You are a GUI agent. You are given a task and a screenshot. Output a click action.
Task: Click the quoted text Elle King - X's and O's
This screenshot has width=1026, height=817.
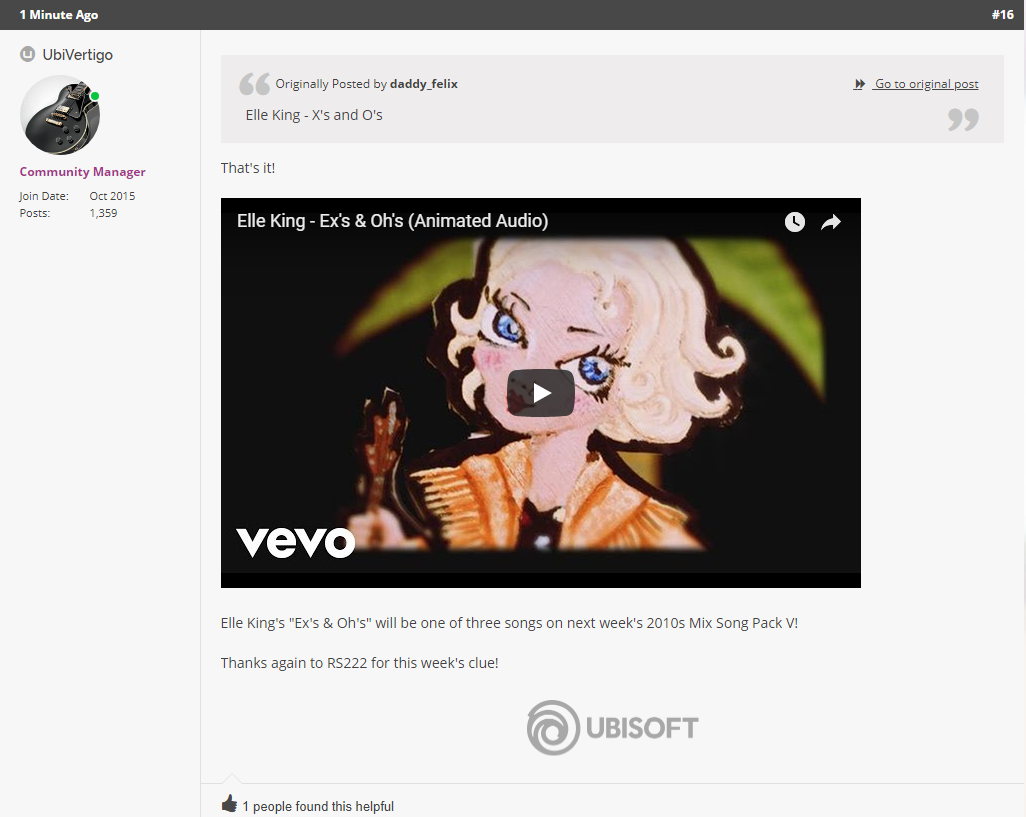(314, 115)
